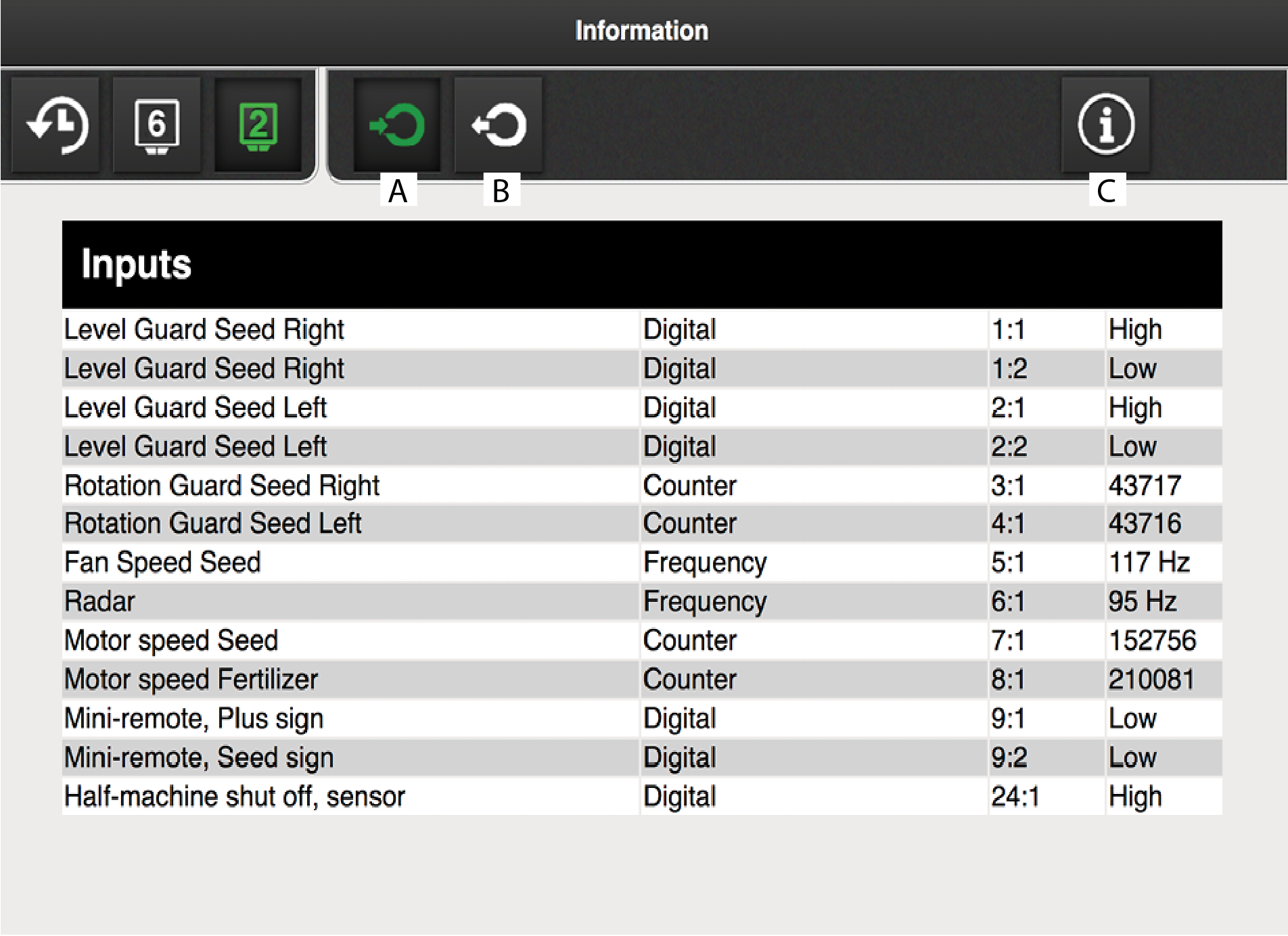Click the 117 Hz fan speed value
The height and width of the screenshot is (936, 1288).
pyautogui.click(x=1149, y=563)
